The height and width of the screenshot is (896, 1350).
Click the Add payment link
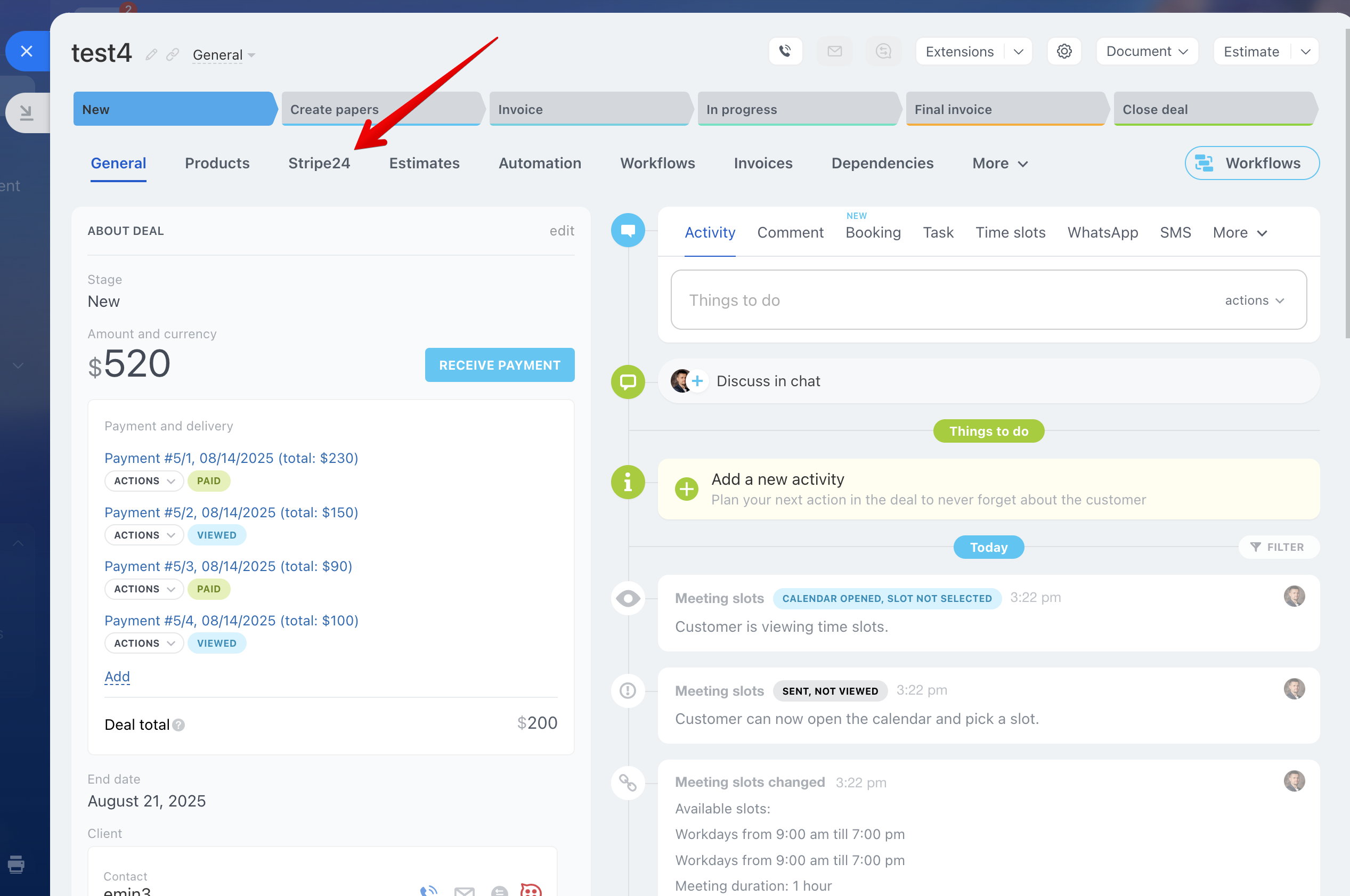(x=117, y=677)
